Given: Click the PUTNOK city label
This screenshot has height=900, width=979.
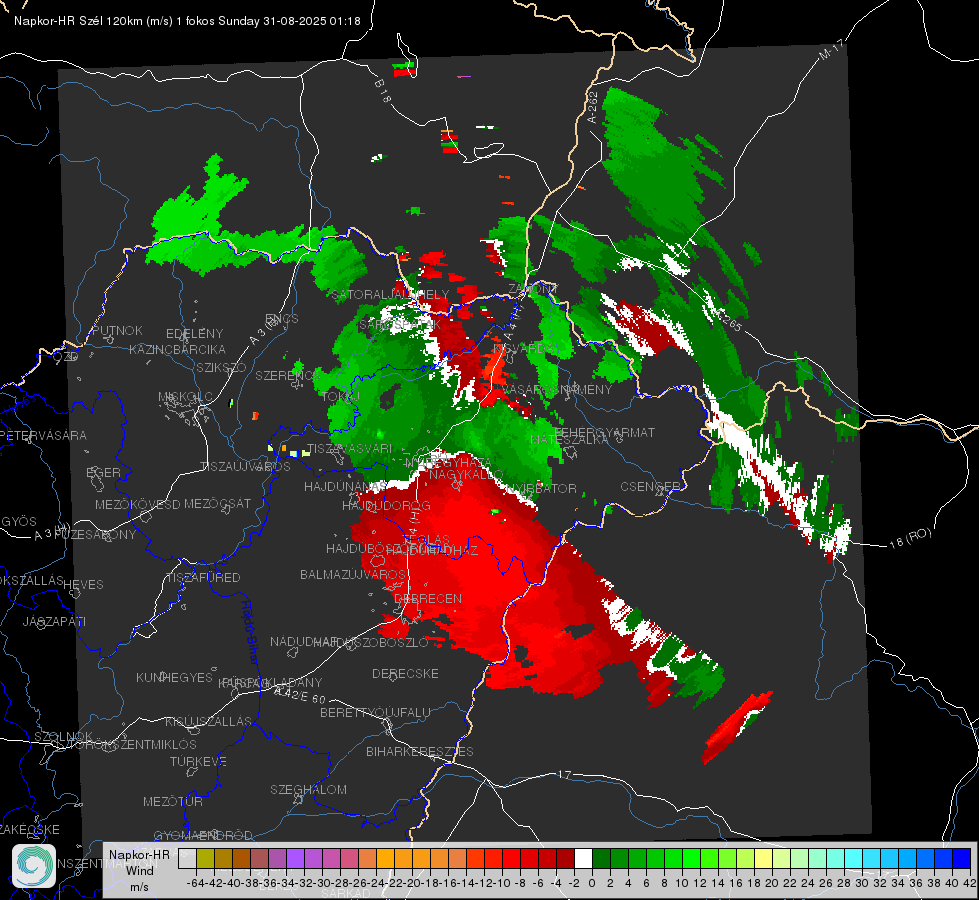Looking at the screenshot, I should (x=117, y=330).
